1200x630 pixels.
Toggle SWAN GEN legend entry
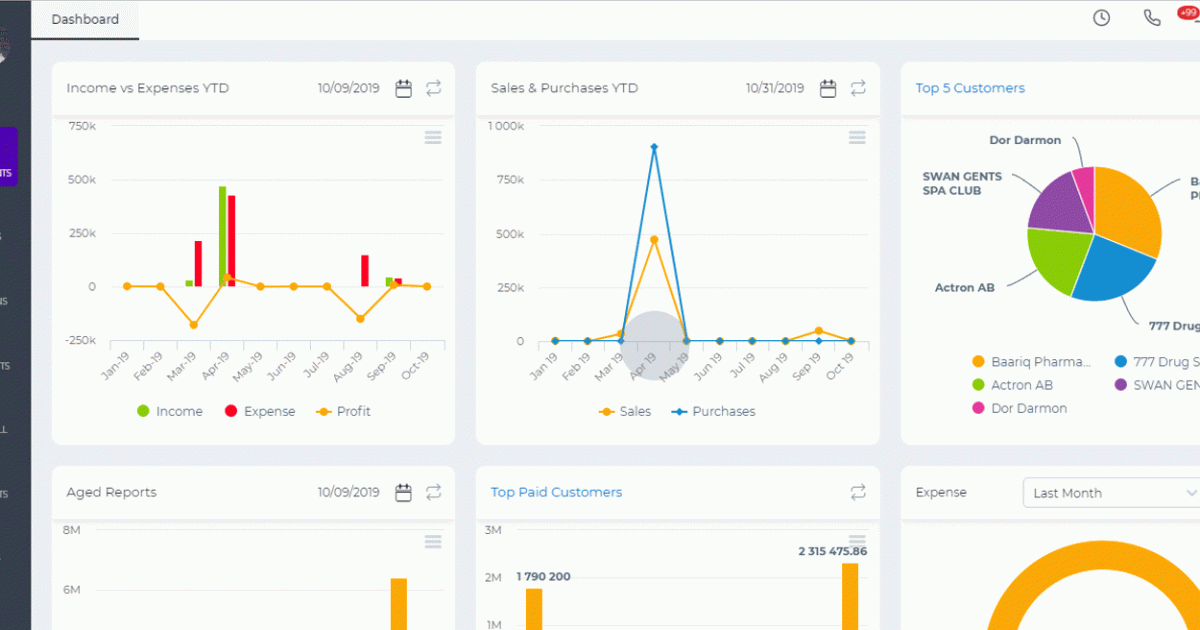click(1157, 385)
